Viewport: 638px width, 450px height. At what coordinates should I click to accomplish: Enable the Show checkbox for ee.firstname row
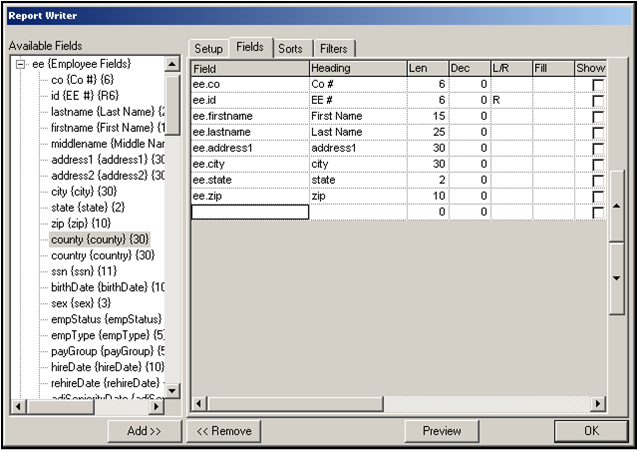(x=598, y=116)
